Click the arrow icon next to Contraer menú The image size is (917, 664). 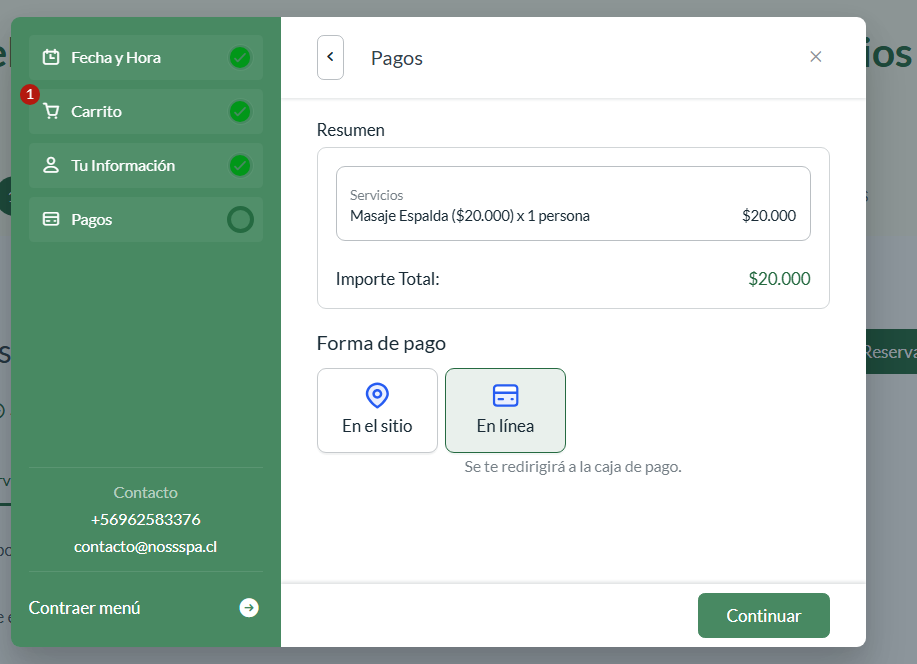[x=249, y=608]
